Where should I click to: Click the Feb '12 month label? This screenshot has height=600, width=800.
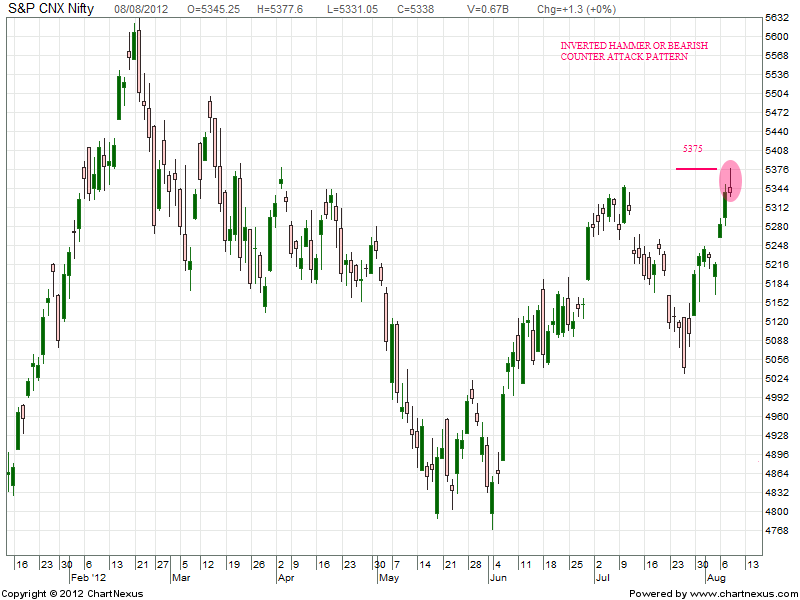coord(89,578)
